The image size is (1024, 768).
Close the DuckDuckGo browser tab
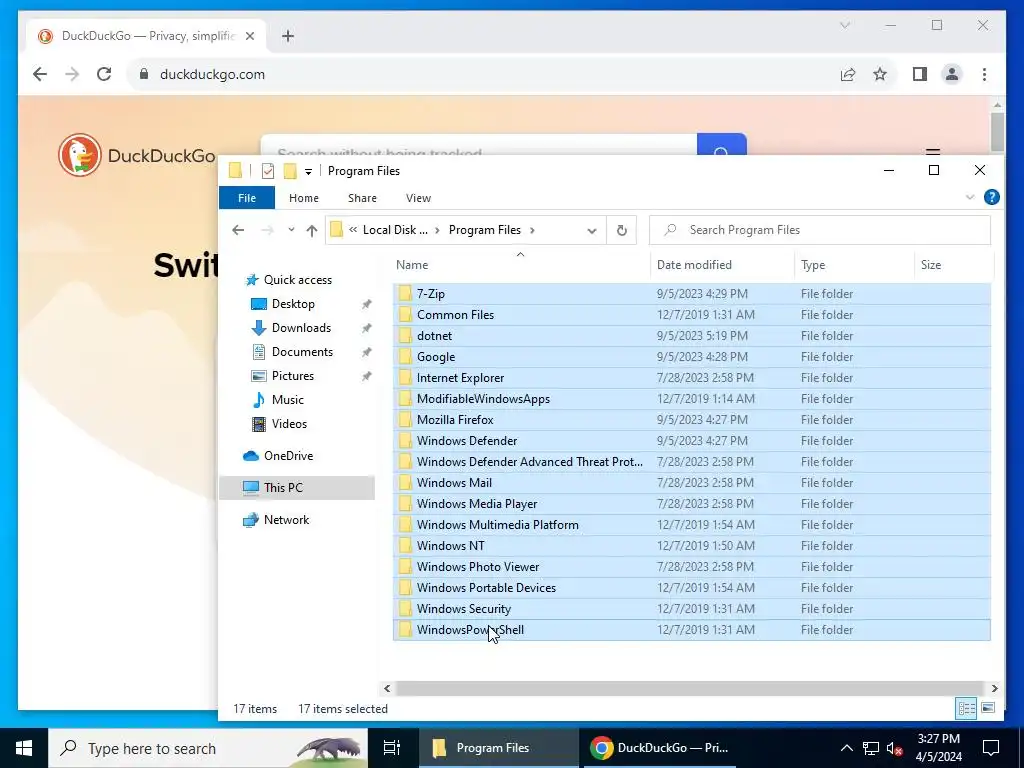tap(249, 36)
